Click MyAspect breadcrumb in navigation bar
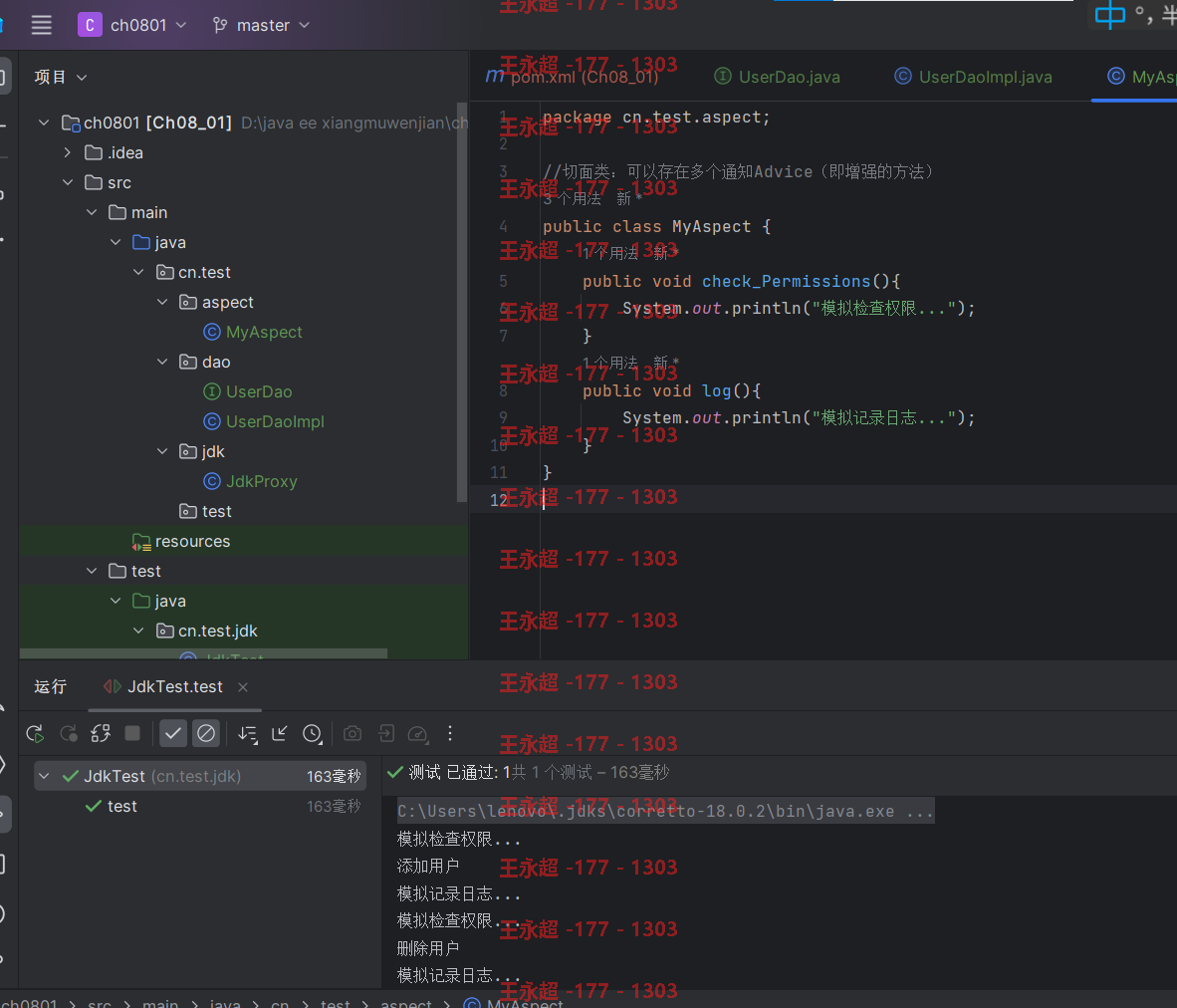Screen dimensions: 1177x1008 514,1003
